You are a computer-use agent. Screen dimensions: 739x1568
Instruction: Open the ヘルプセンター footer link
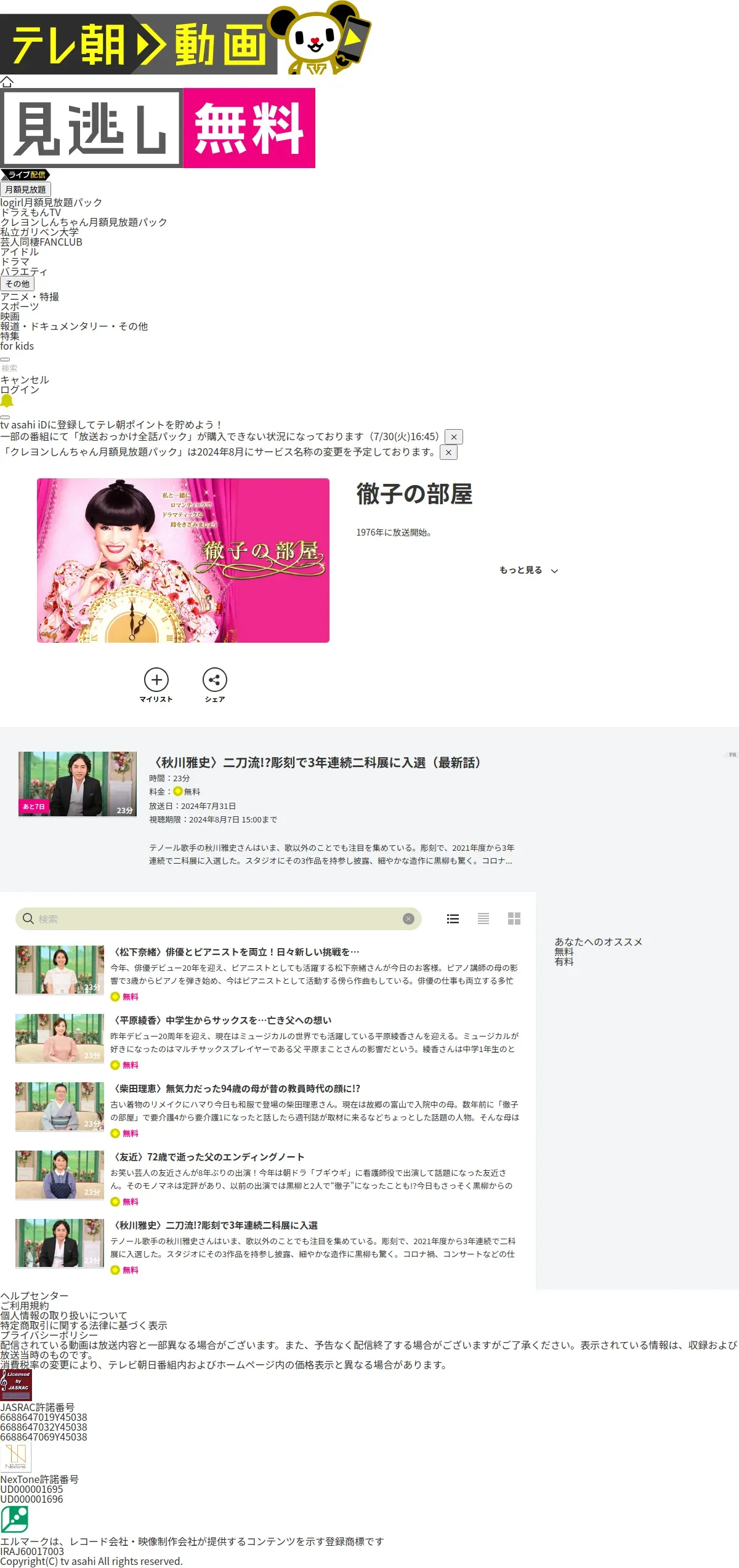click(34, 1295)
